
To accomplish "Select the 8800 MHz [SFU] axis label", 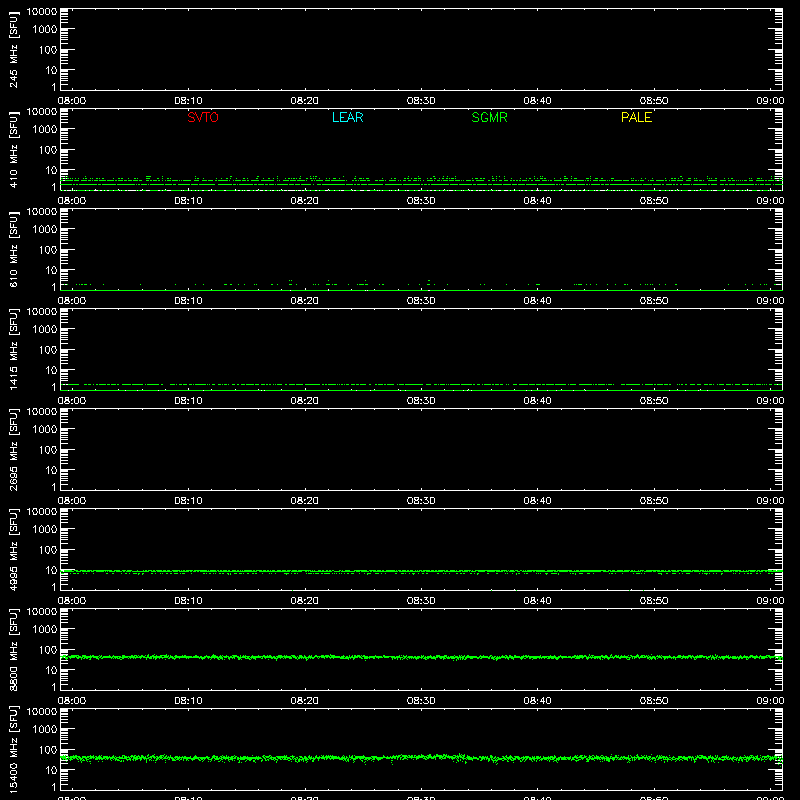I will [x=13, y=649].
